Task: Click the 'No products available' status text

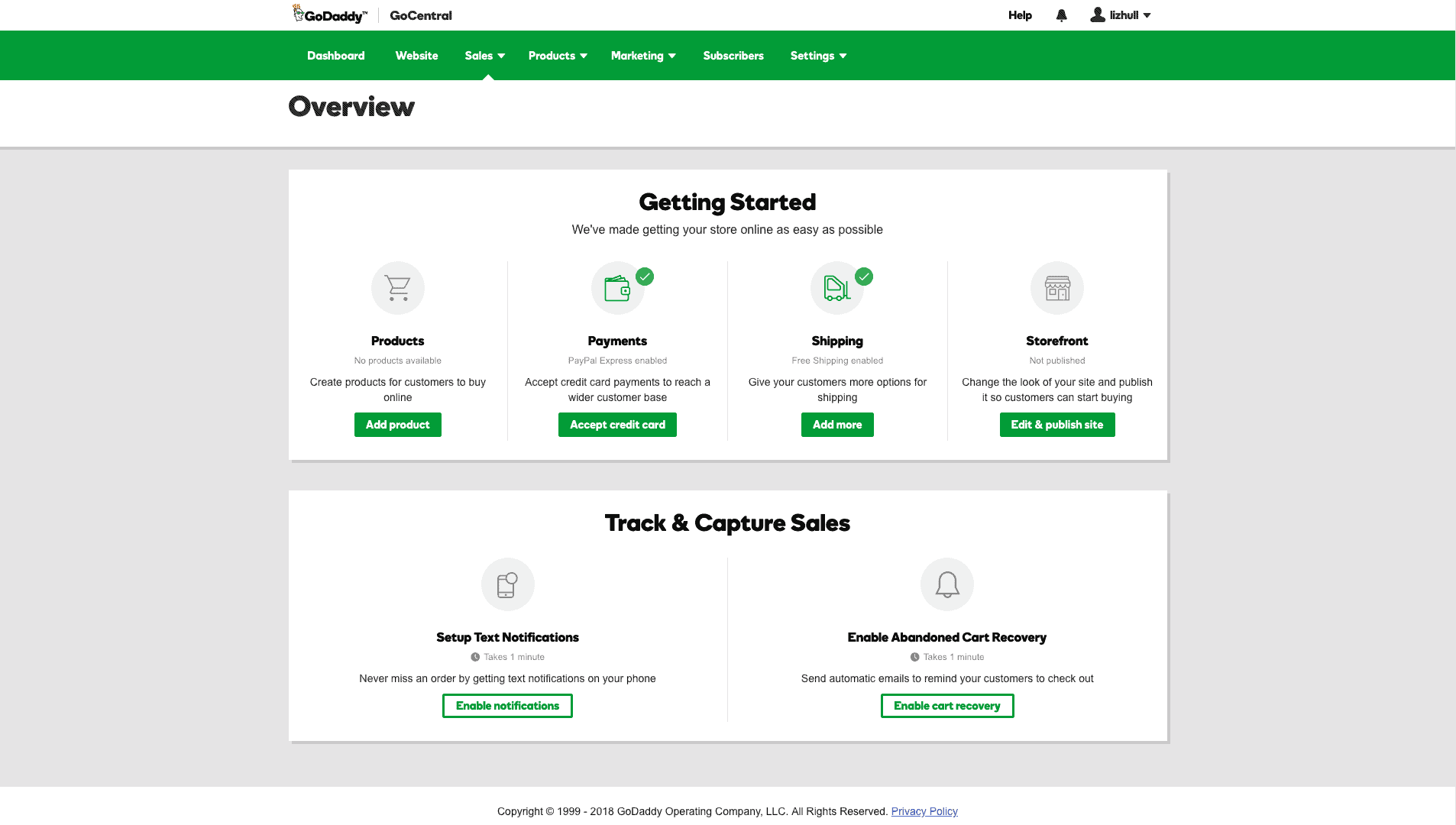Action: pyautogui.click(x=398, y=361)
